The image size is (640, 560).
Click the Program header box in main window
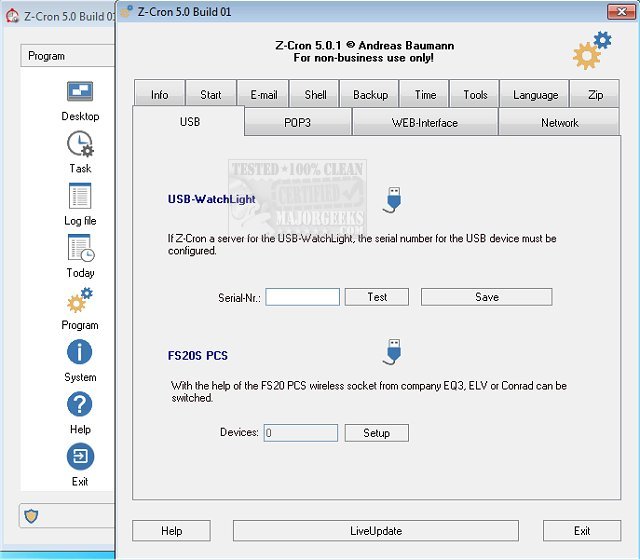(67, 56)
